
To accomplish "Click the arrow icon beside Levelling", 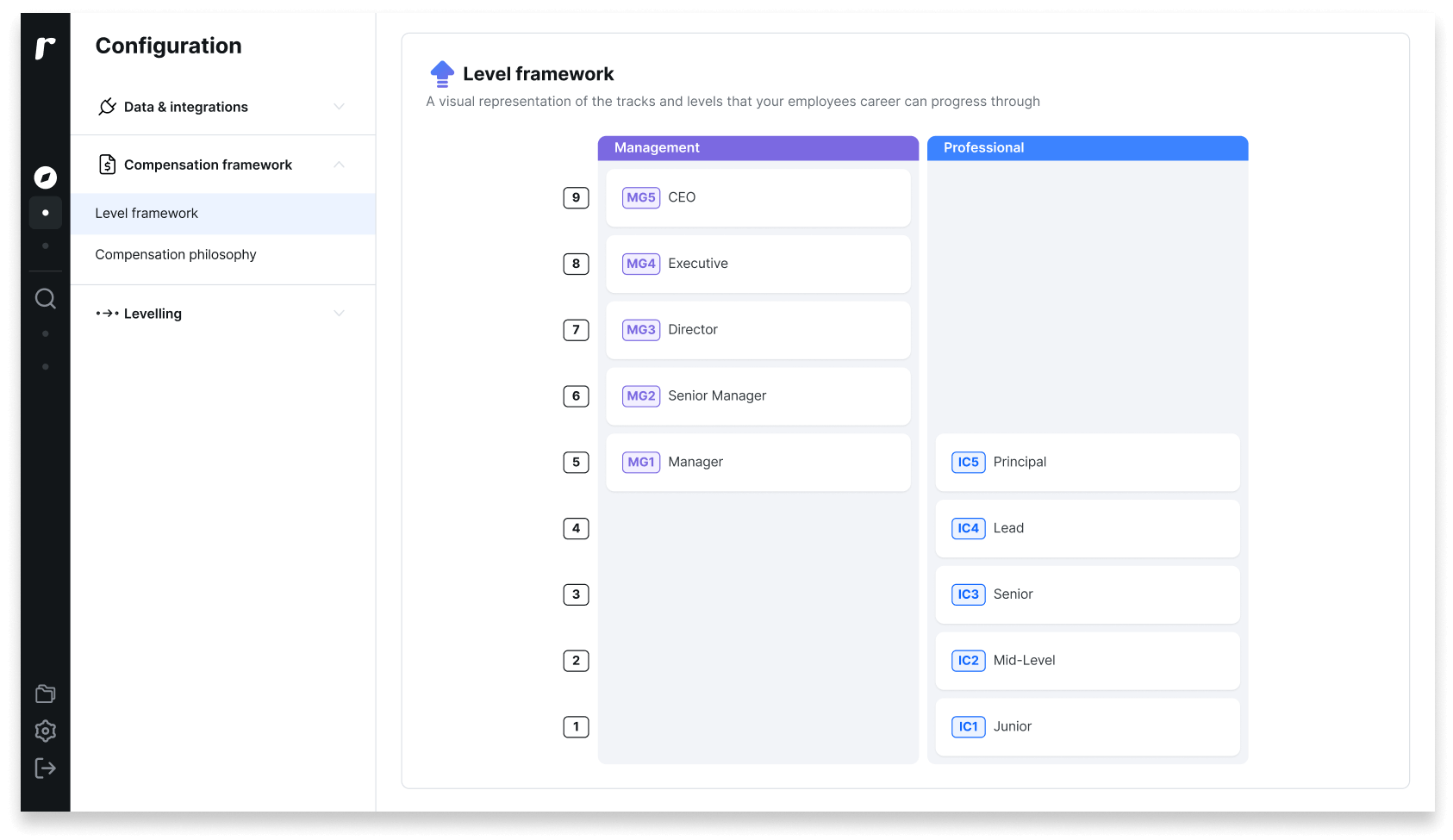I will pyautogui.click(x=108, y=314).
